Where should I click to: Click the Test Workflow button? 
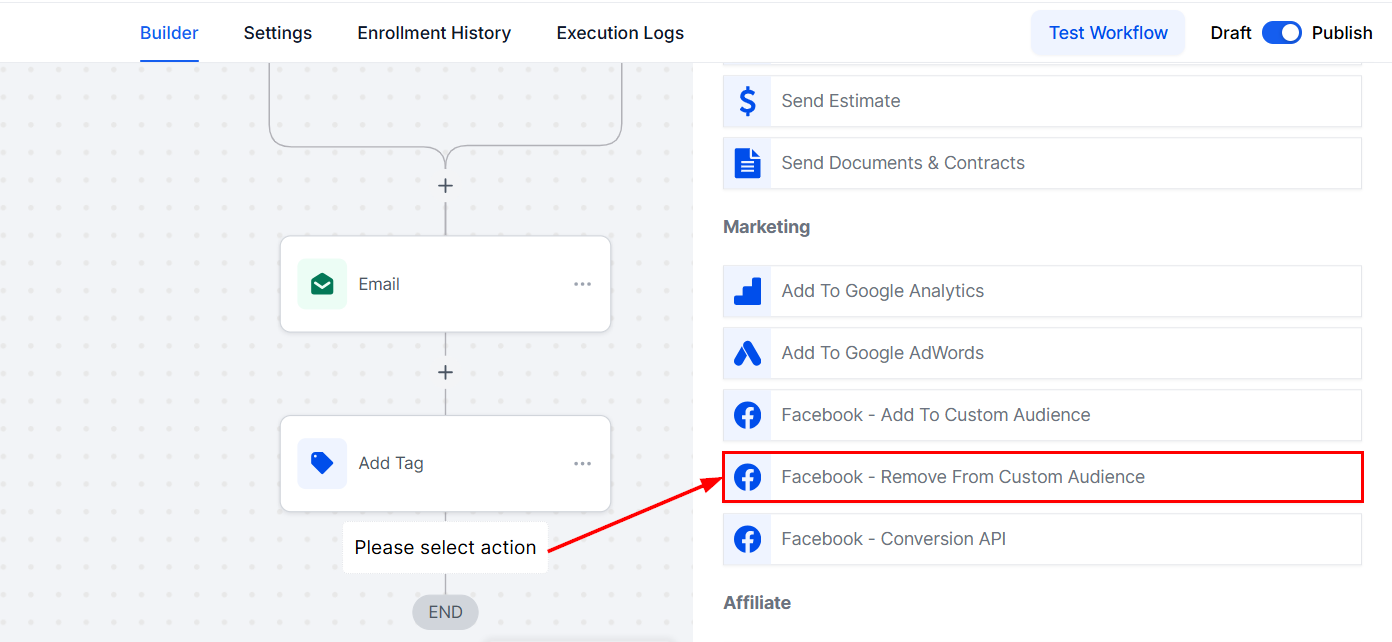coord(1108,33)
